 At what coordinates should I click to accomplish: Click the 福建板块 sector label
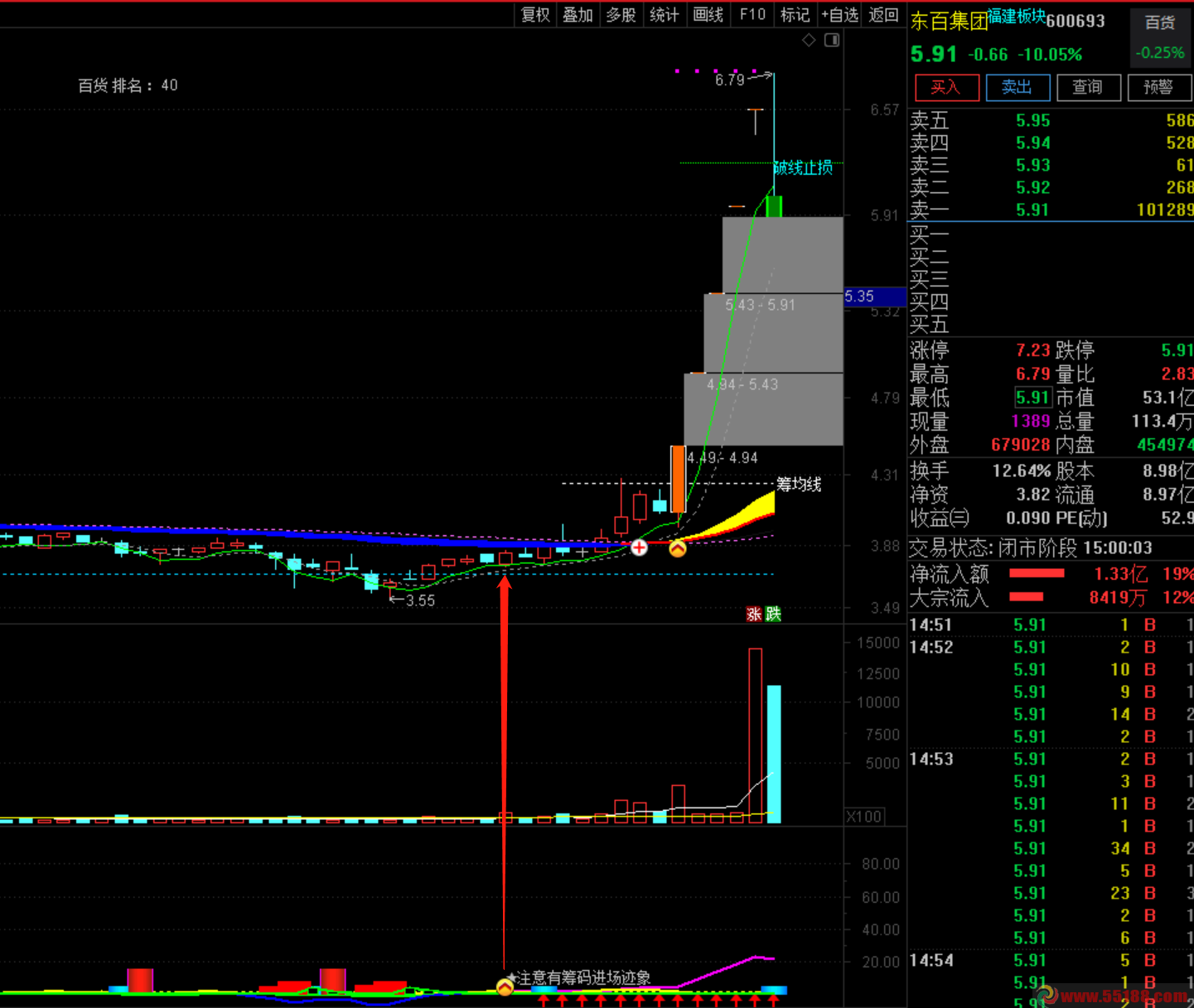pyautogui.click(x=1016, y=17)
